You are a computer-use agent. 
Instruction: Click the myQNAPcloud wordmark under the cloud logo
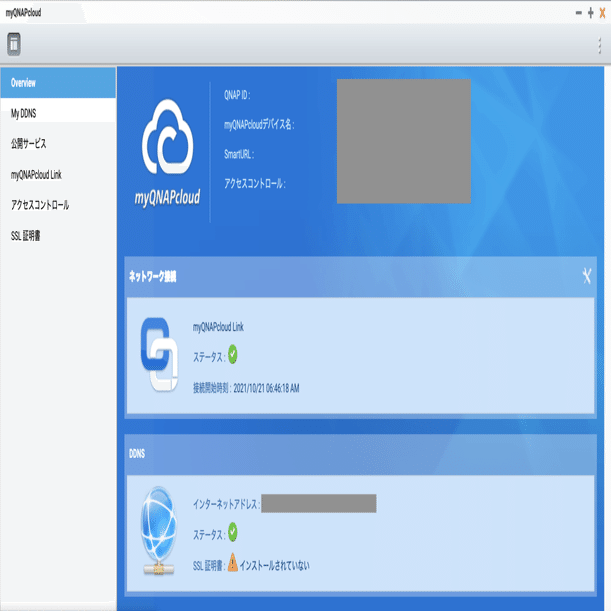click(168, 197)
